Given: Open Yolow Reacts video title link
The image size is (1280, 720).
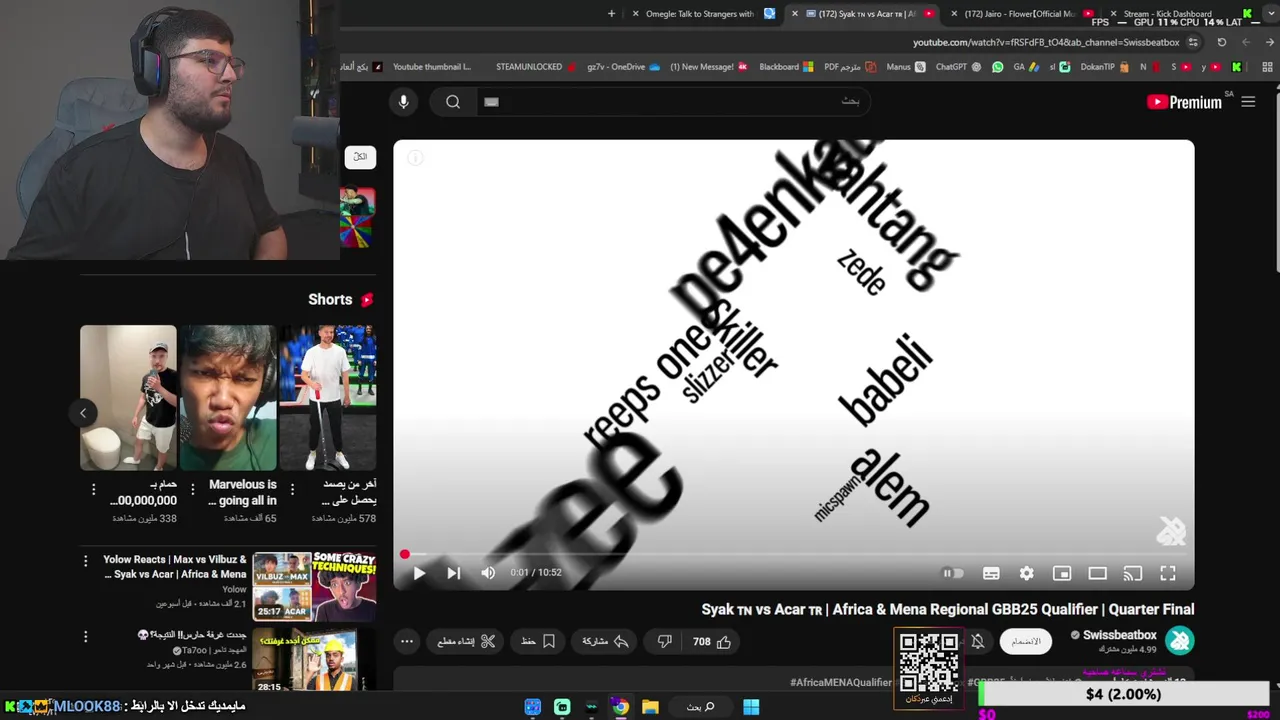Looking at the screenshot, I should pyautogui.click(x=174, y=567).
